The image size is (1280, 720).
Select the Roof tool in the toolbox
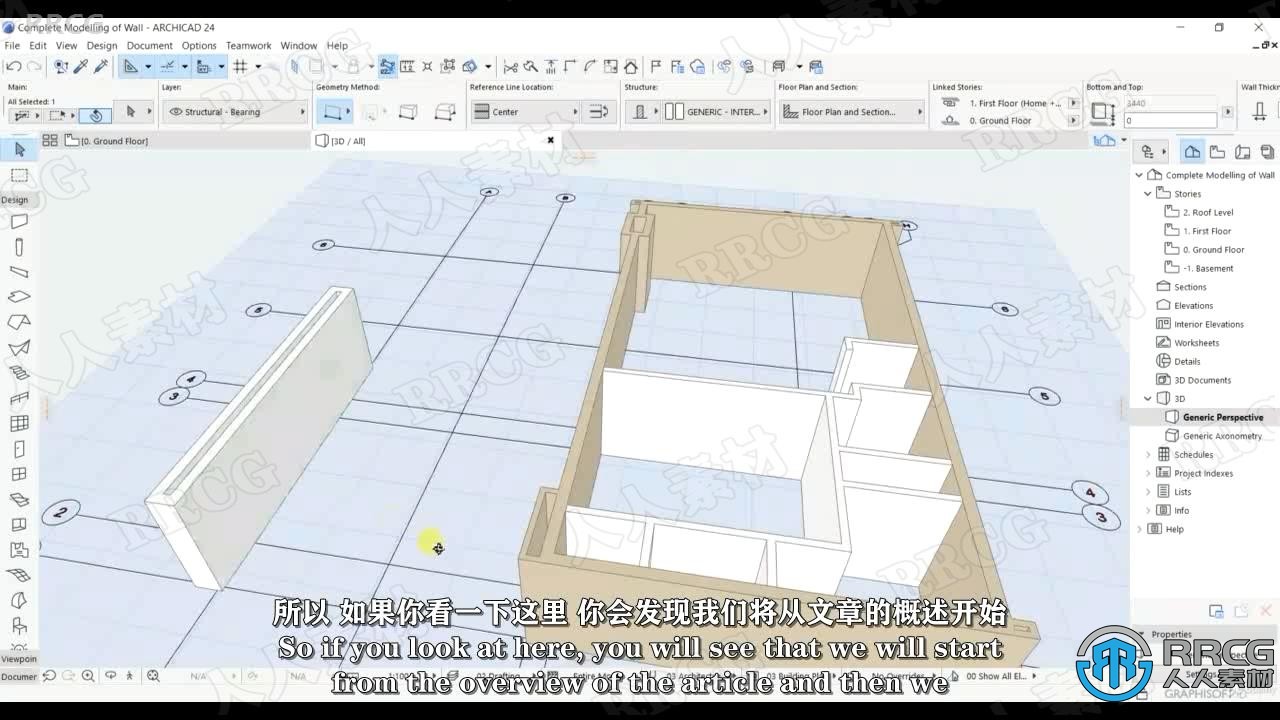click(x=19, y=322)
